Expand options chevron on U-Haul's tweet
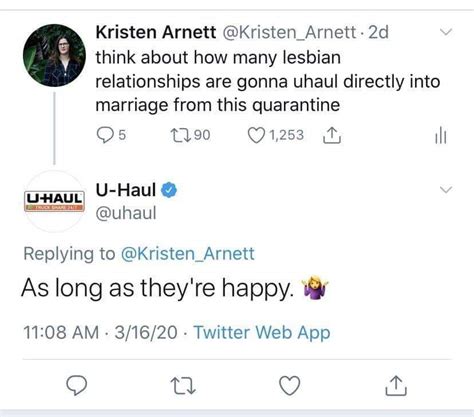 446,190
